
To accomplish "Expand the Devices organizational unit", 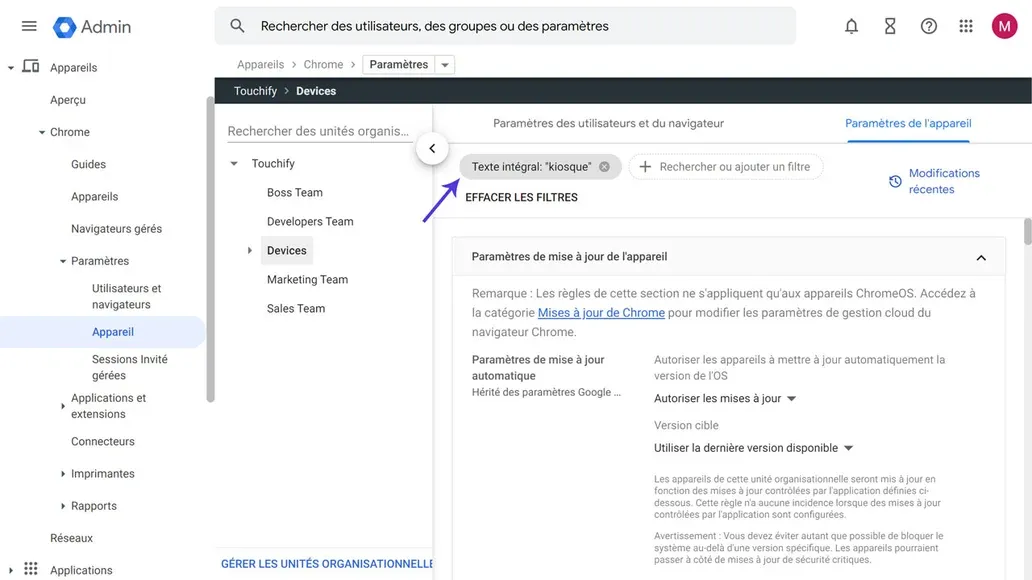I will click(x=249, y=250).
